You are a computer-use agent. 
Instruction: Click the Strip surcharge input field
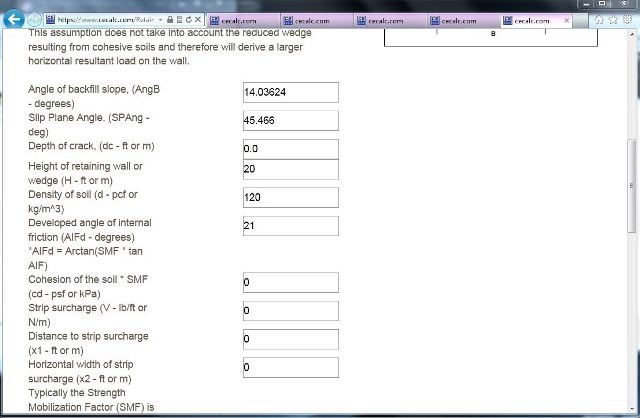[291, 311]
